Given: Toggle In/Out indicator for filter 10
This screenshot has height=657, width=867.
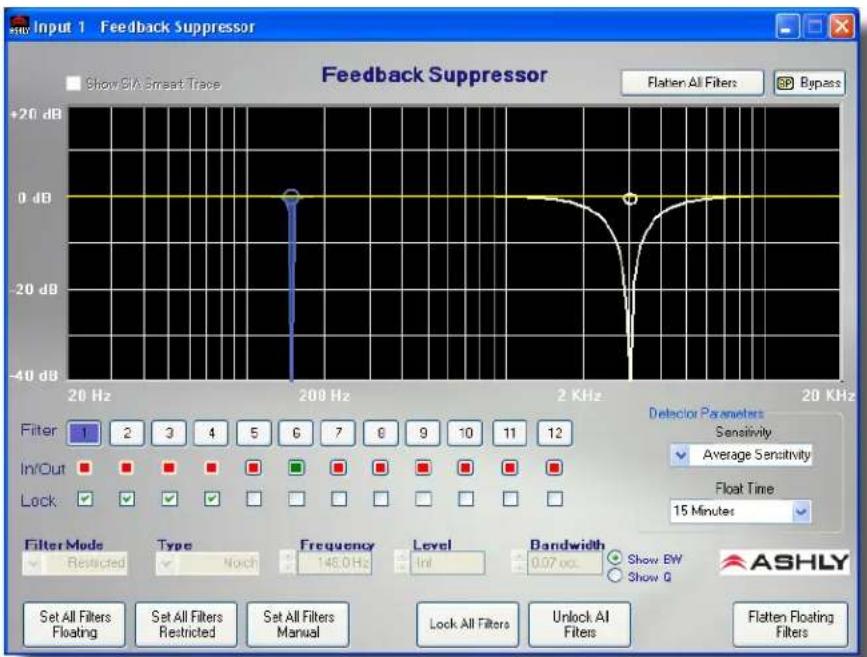Looking at the screenshot, I should click(466, 468).
